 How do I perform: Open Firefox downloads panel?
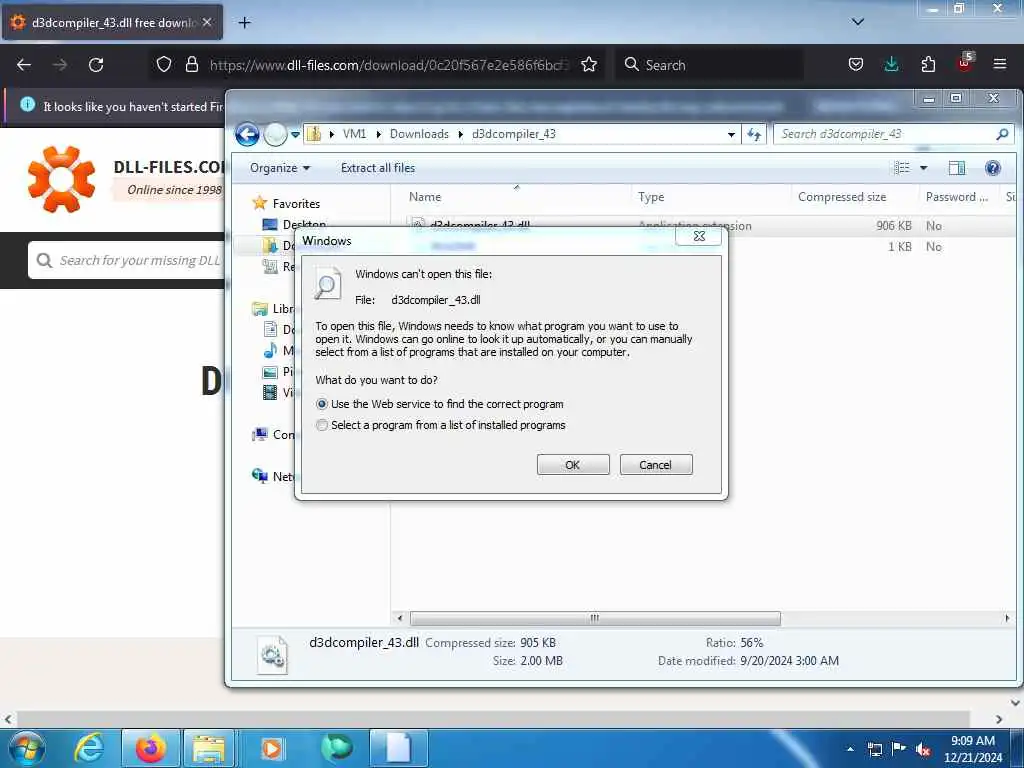pyautogui.click(x=891, y=64)
